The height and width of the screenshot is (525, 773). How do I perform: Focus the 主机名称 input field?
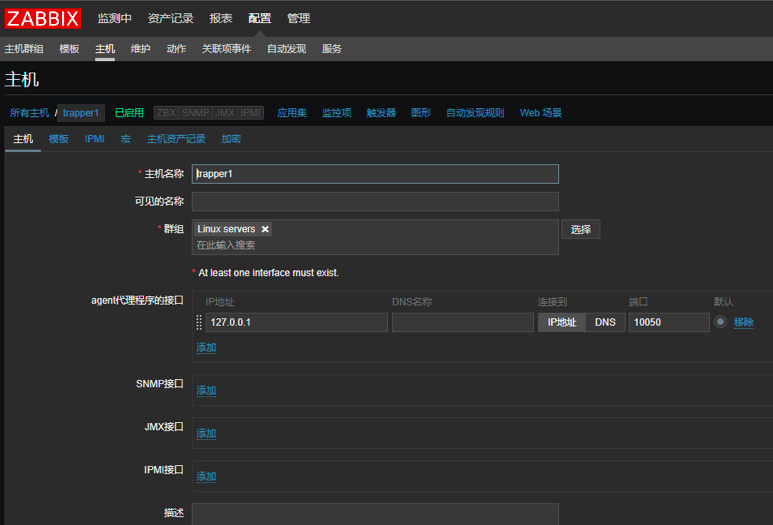(375, 174)
